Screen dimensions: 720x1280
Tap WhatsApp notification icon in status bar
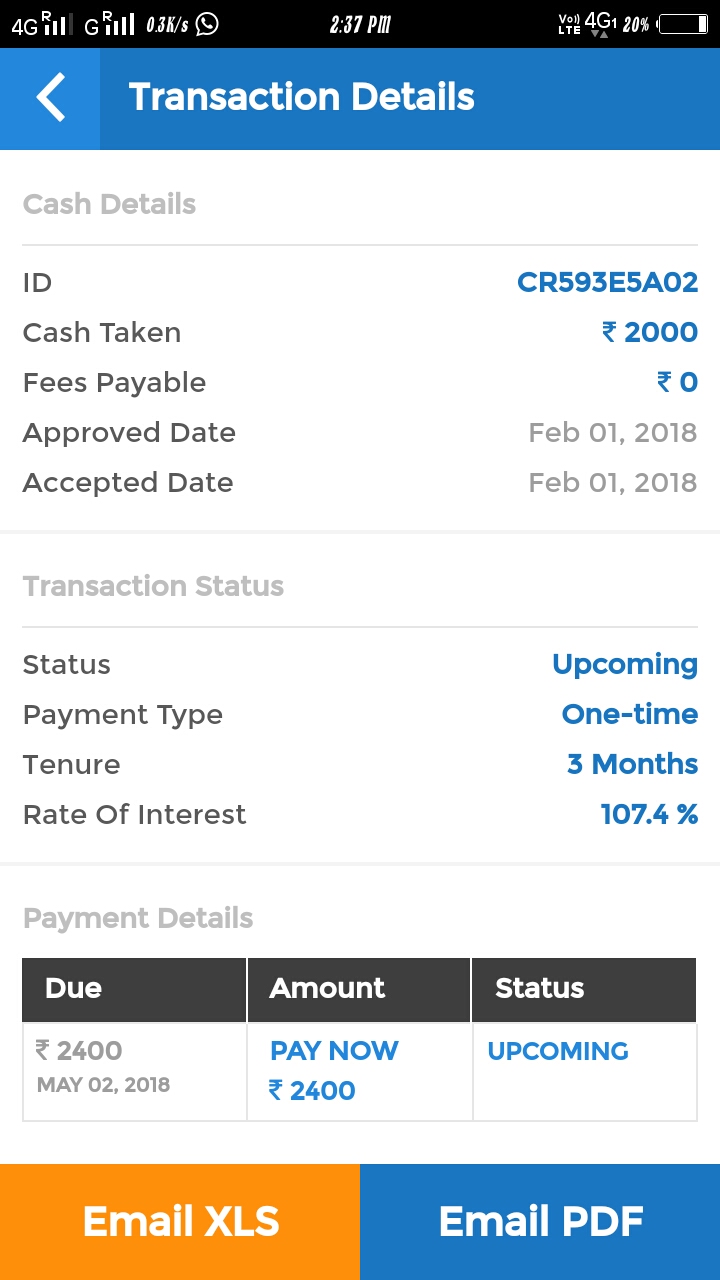[x=207, y=24]
